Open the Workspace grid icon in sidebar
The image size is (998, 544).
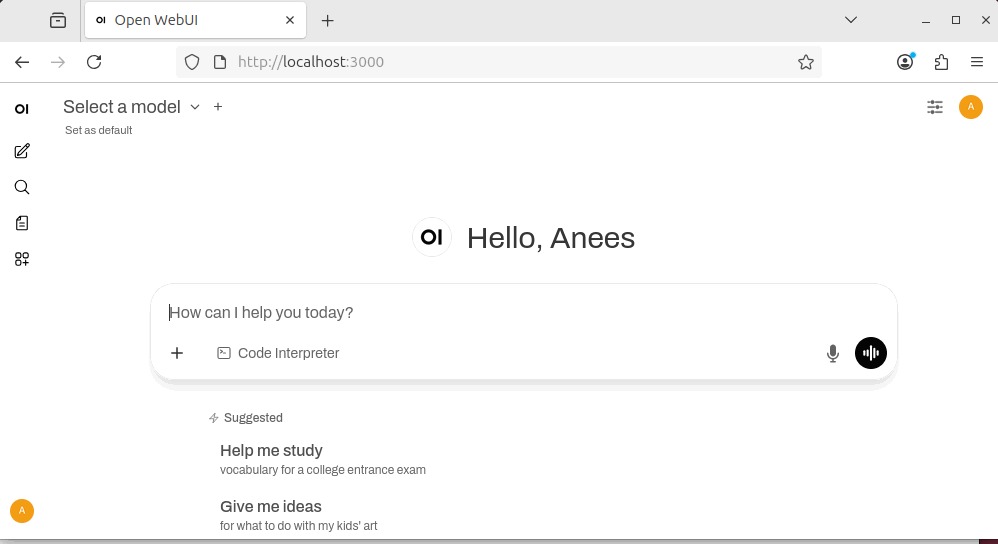(22, 259)
